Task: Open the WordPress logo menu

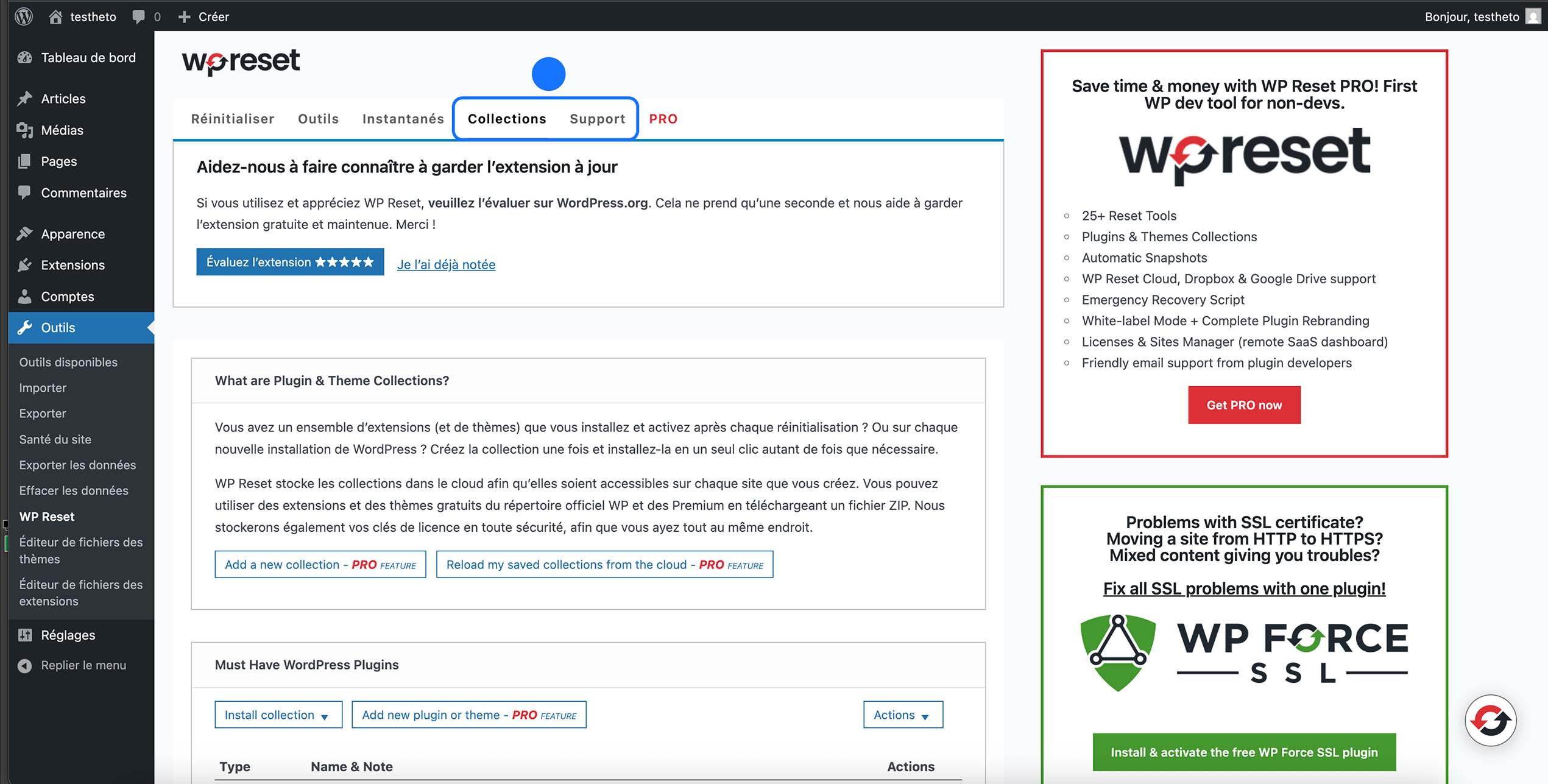Action: (24, 16)
